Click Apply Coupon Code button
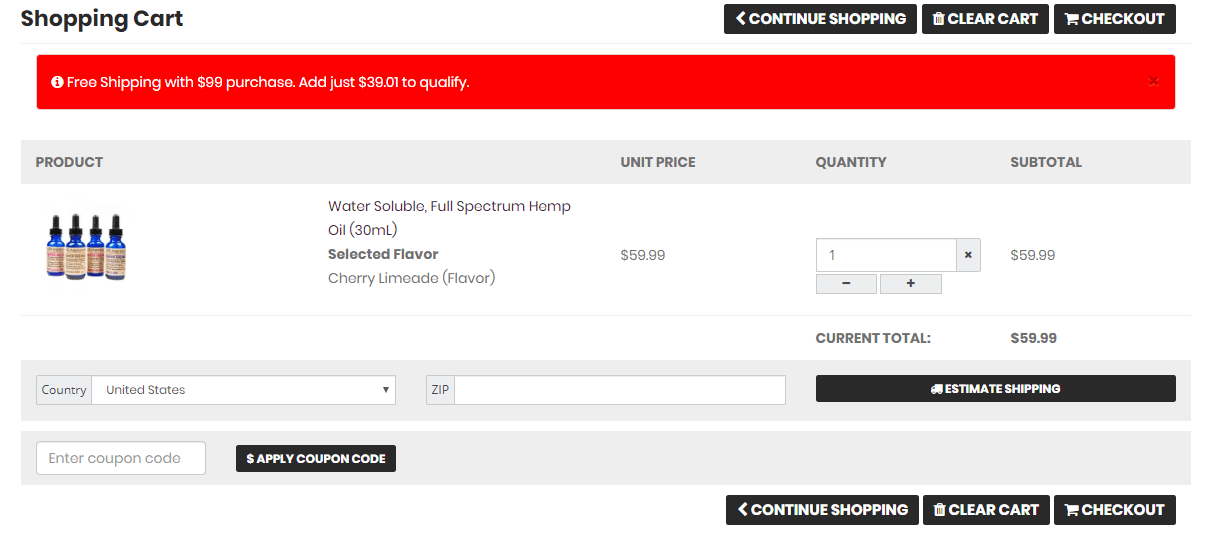Image resolution: width=1222 pixels, height=545 pixels. pos(316,459)
